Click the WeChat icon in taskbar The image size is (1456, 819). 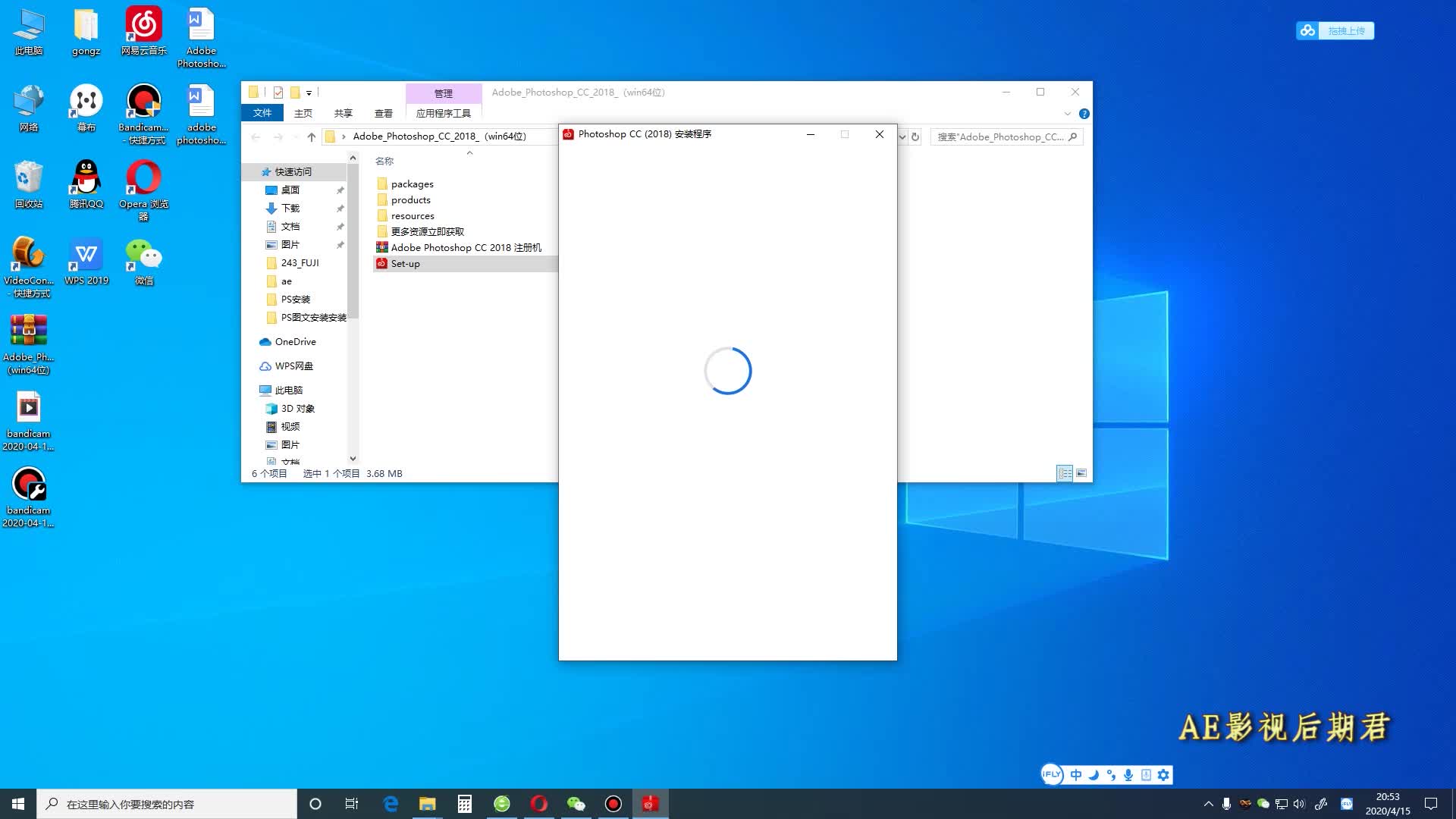(576, 804)
